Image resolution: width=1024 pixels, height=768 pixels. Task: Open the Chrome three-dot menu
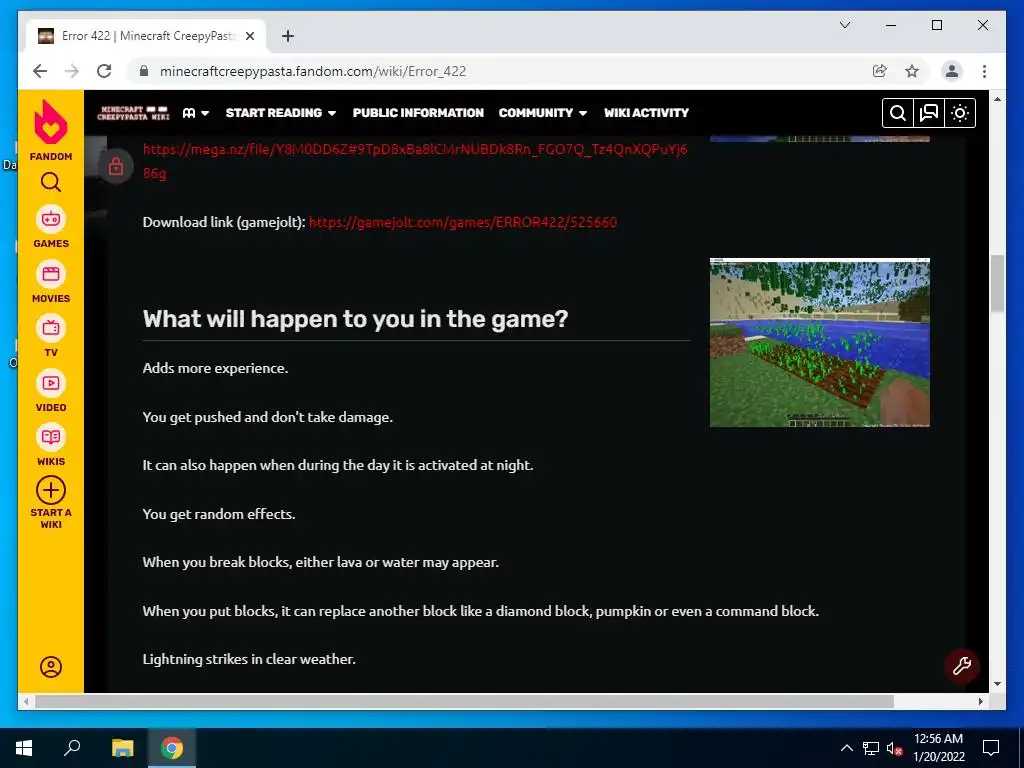(x=984, y=71)
